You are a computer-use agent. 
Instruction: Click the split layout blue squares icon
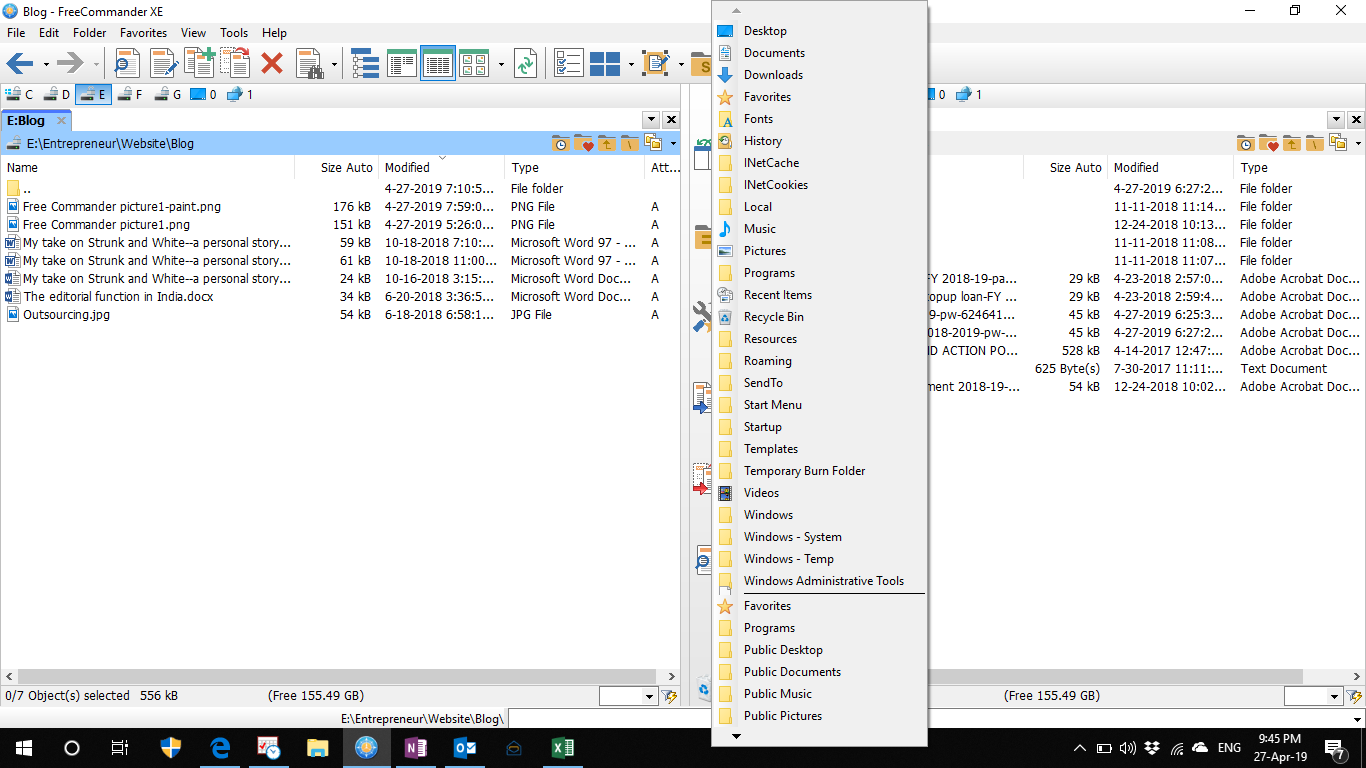pyautogui.click(x=605, y=64)
